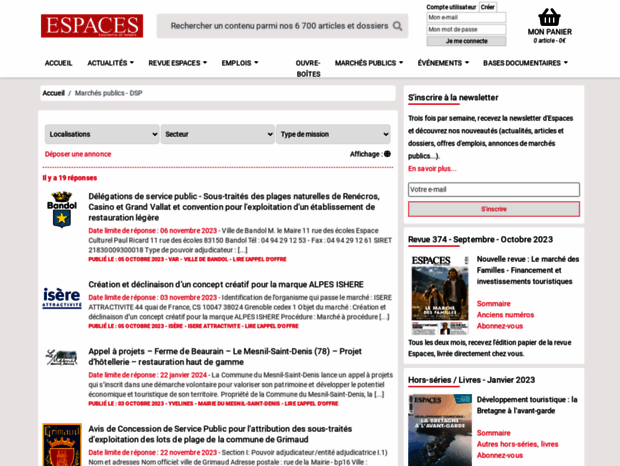Click the Isère Attractivité logo

[x=62, y=298]
